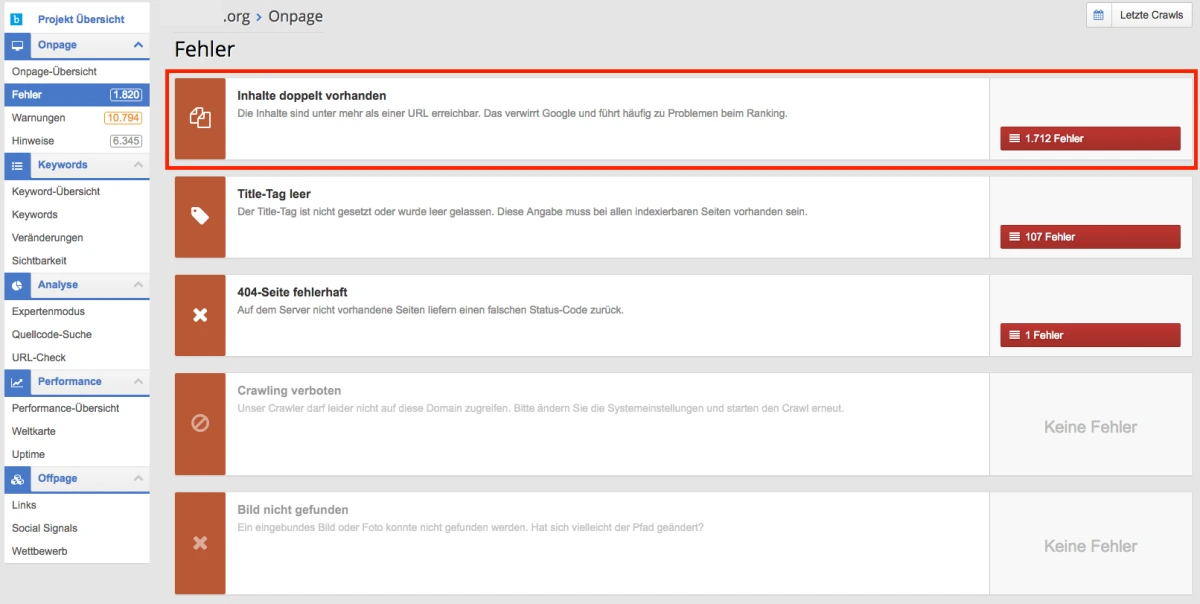Click the Bild nicht gefunden X icon
This screenshot has height=604, width=1200.
coord(200,543)
